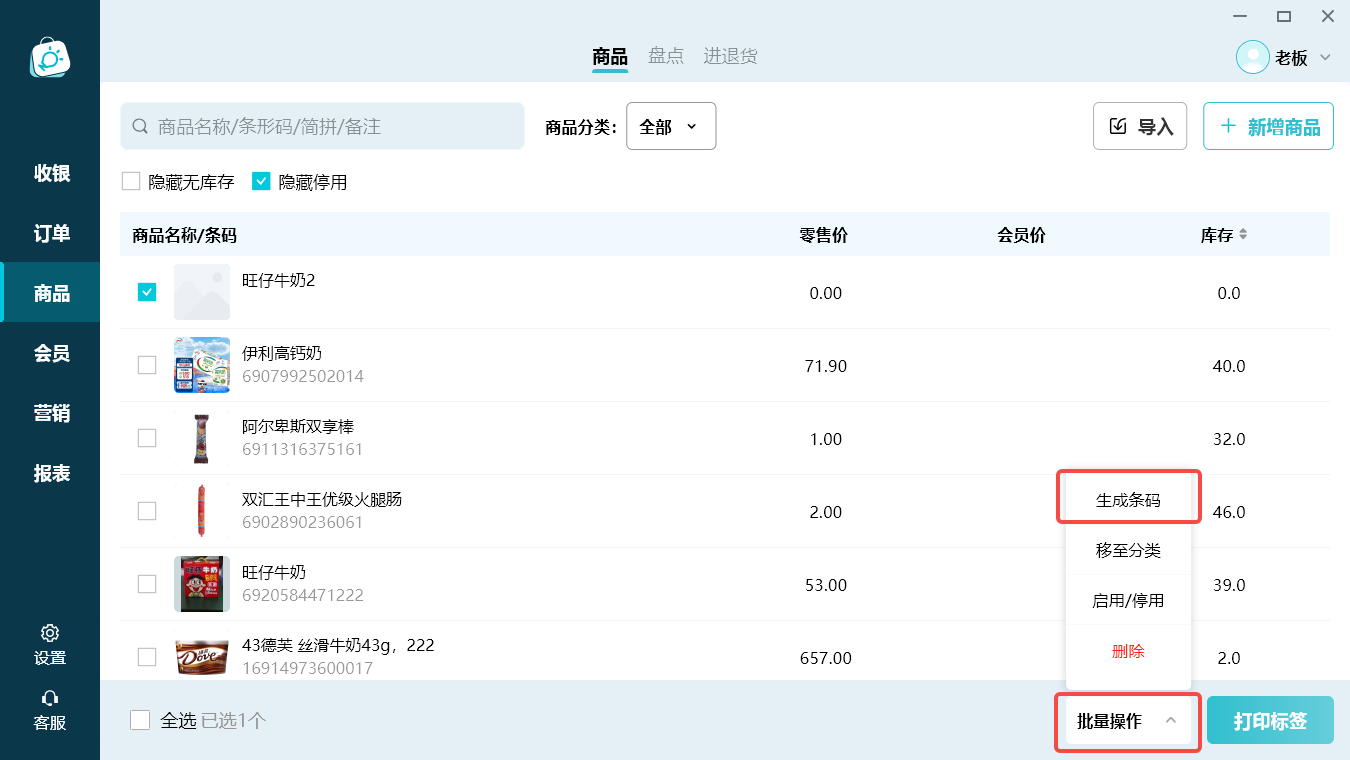Enable the 隐藏无库存 checkbox
This screenshot has height=760, width=1350.
(x=131, y=181)
